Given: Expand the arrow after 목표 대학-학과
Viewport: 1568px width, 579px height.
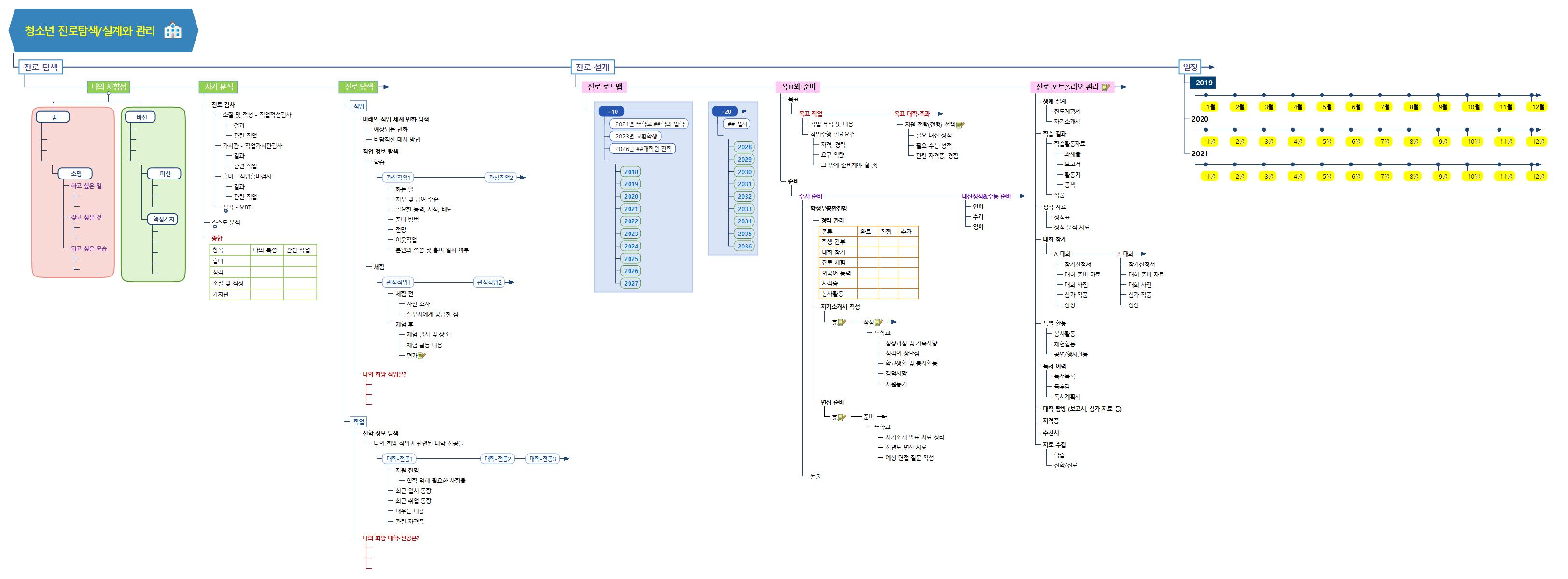Looking at the screenshot, I should 939,114.
